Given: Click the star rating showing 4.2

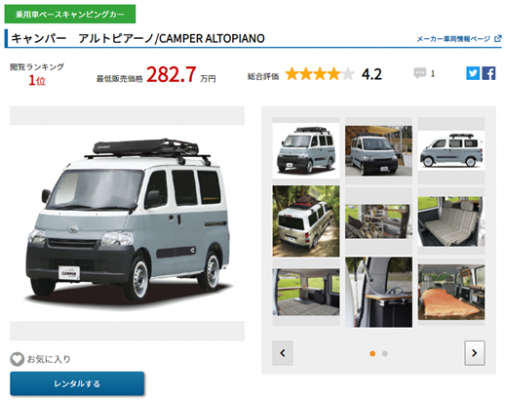Looking at the screenshot, I should point(320,74).
